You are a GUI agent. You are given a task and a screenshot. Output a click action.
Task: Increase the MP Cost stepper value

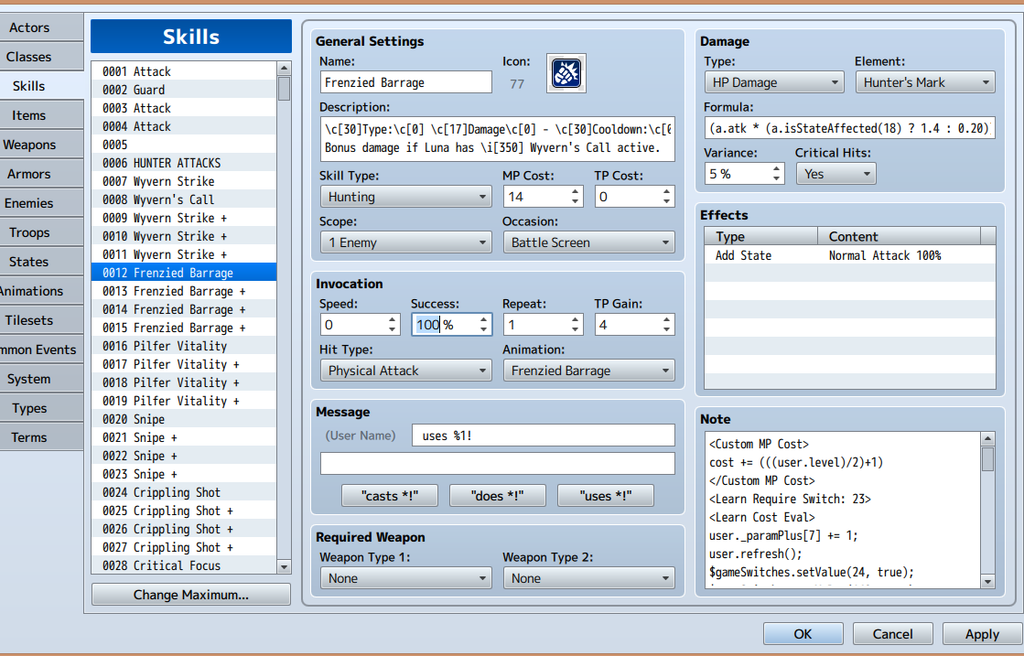point(576,191)
